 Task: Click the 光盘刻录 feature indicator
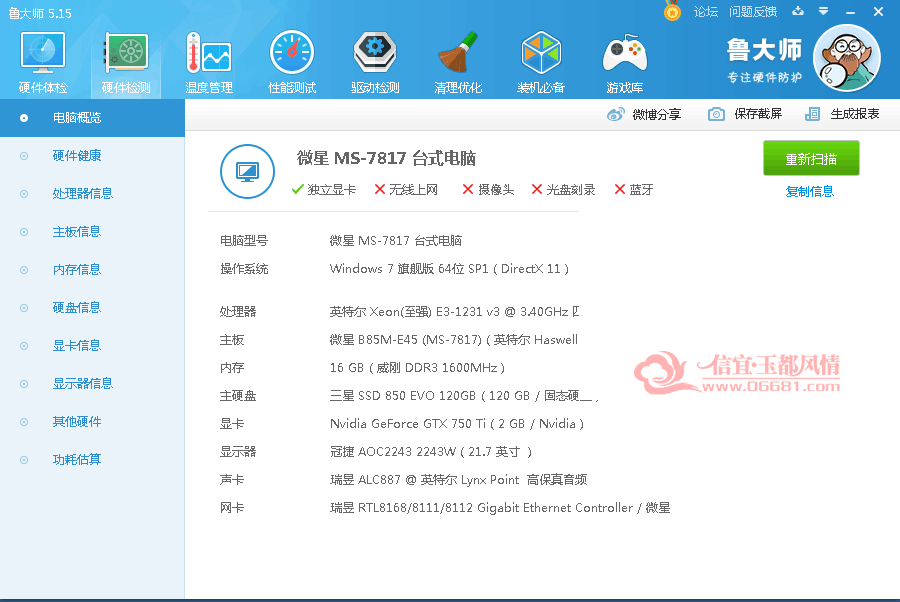[x=563, y=189]
